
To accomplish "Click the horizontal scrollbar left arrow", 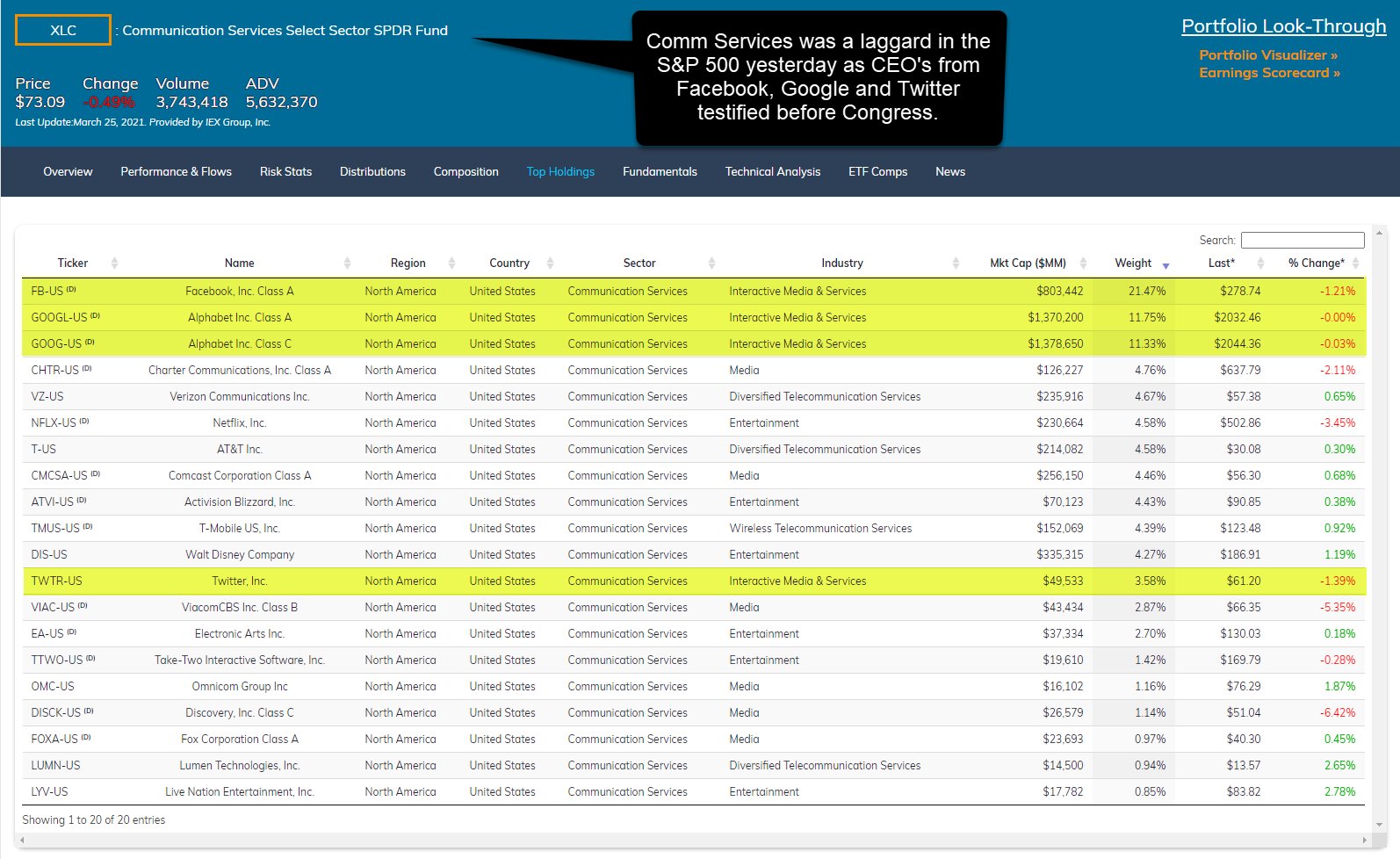I will pos(22,841).
